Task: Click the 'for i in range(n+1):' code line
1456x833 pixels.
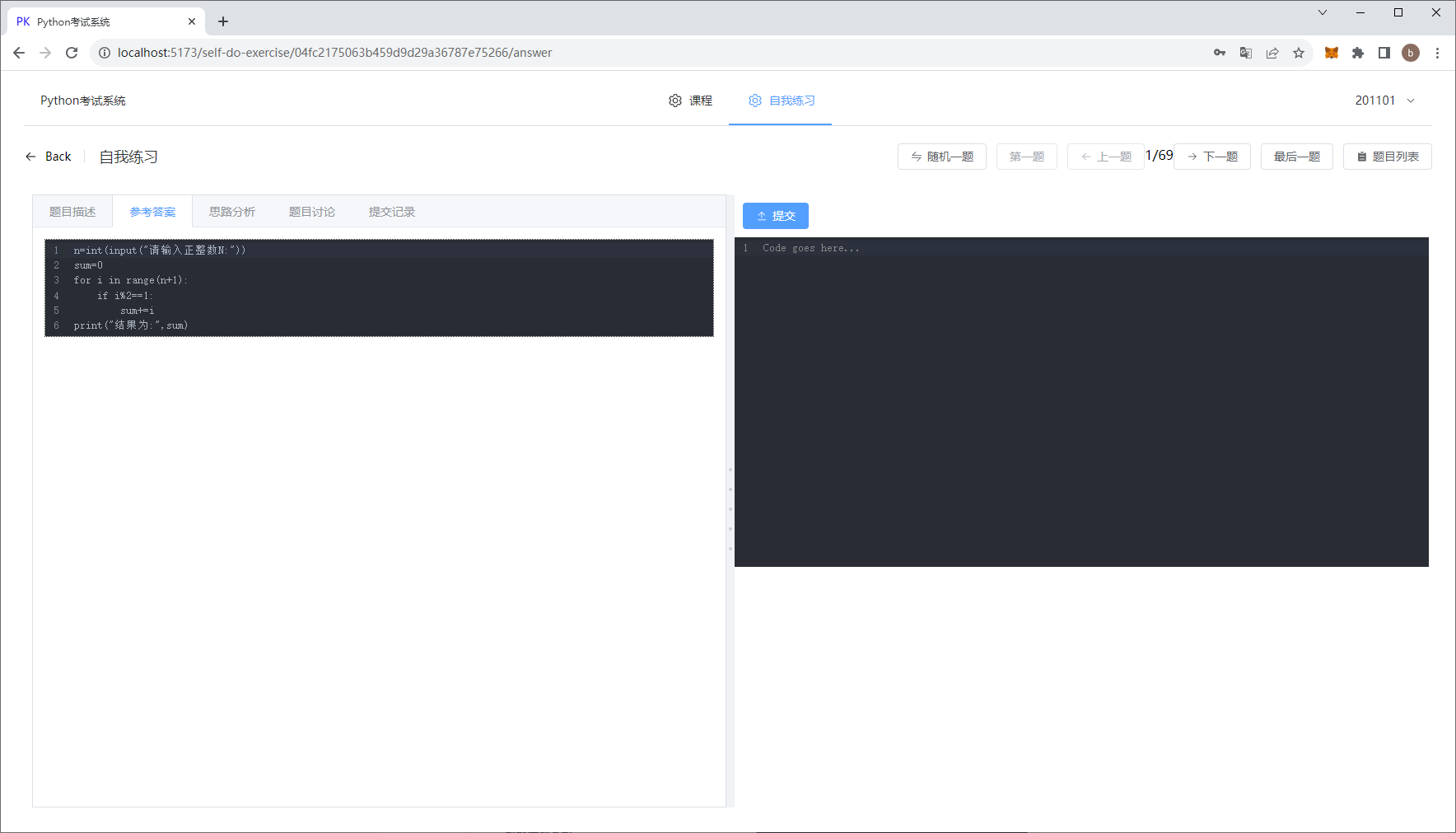Action: pyautogui.click(x=131, y=280)
